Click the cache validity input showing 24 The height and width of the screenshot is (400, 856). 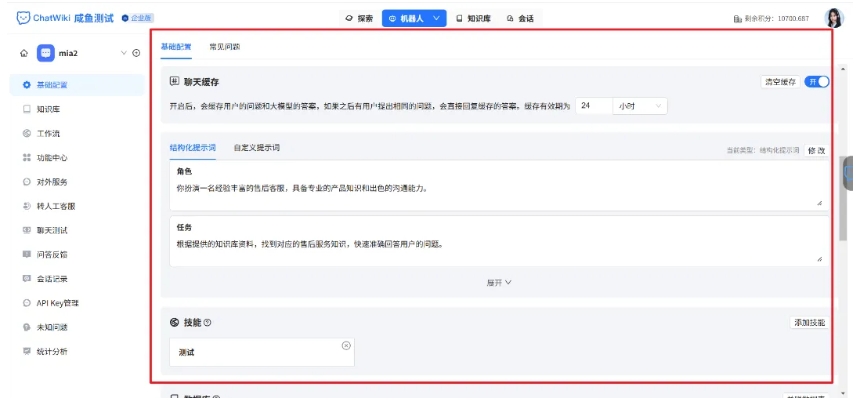[592, 106]
